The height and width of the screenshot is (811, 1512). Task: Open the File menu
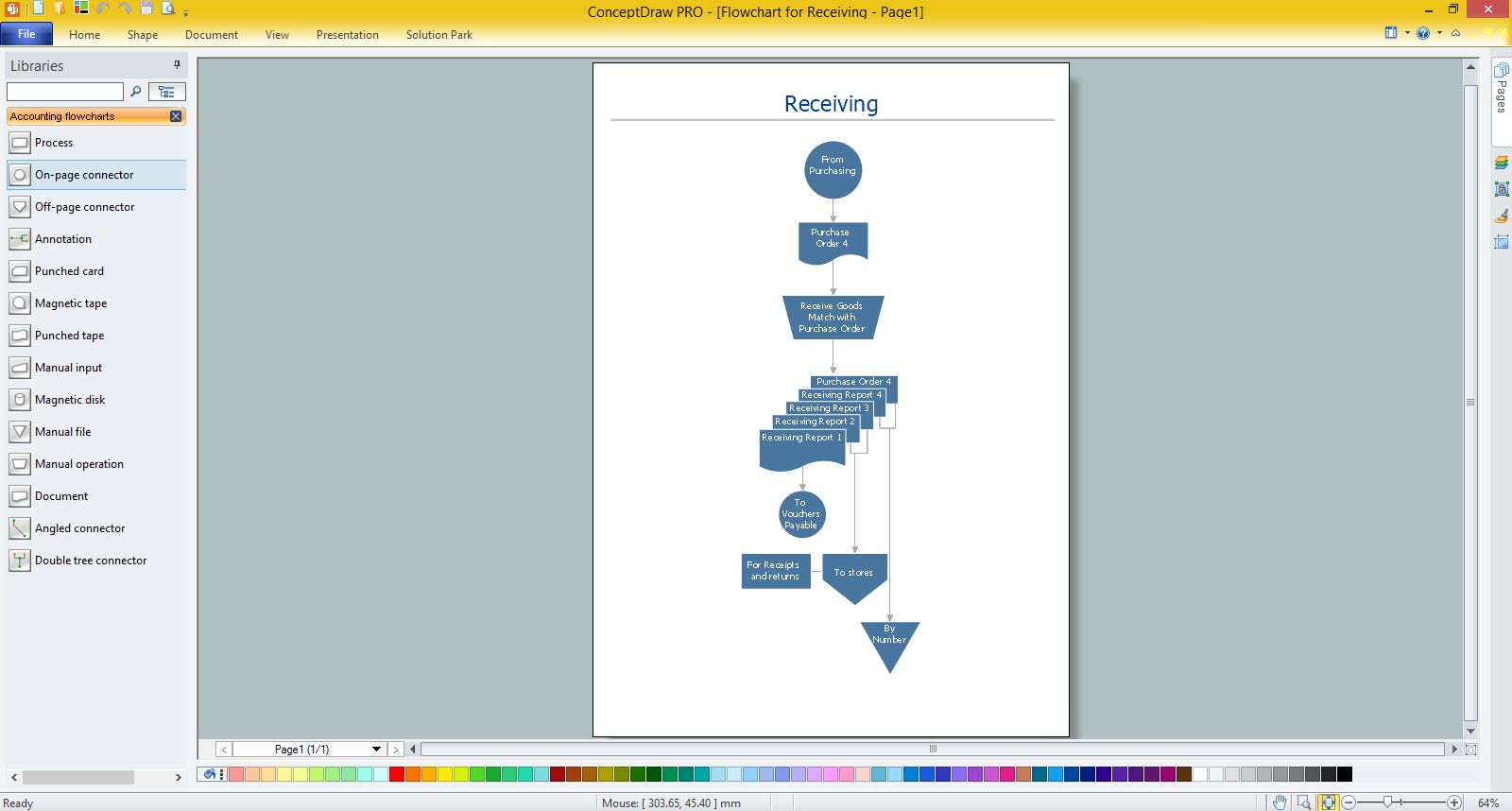(26, 34)
